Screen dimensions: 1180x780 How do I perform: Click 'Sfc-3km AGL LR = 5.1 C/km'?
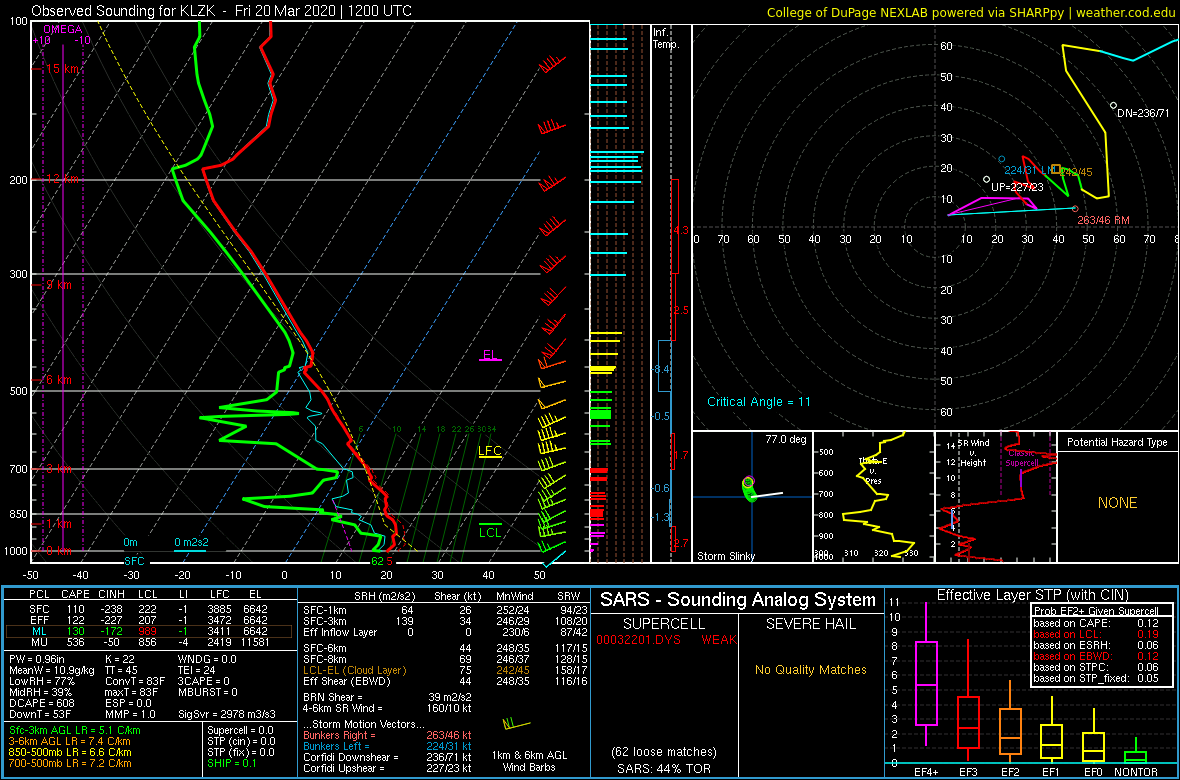(x=75, y=730)
